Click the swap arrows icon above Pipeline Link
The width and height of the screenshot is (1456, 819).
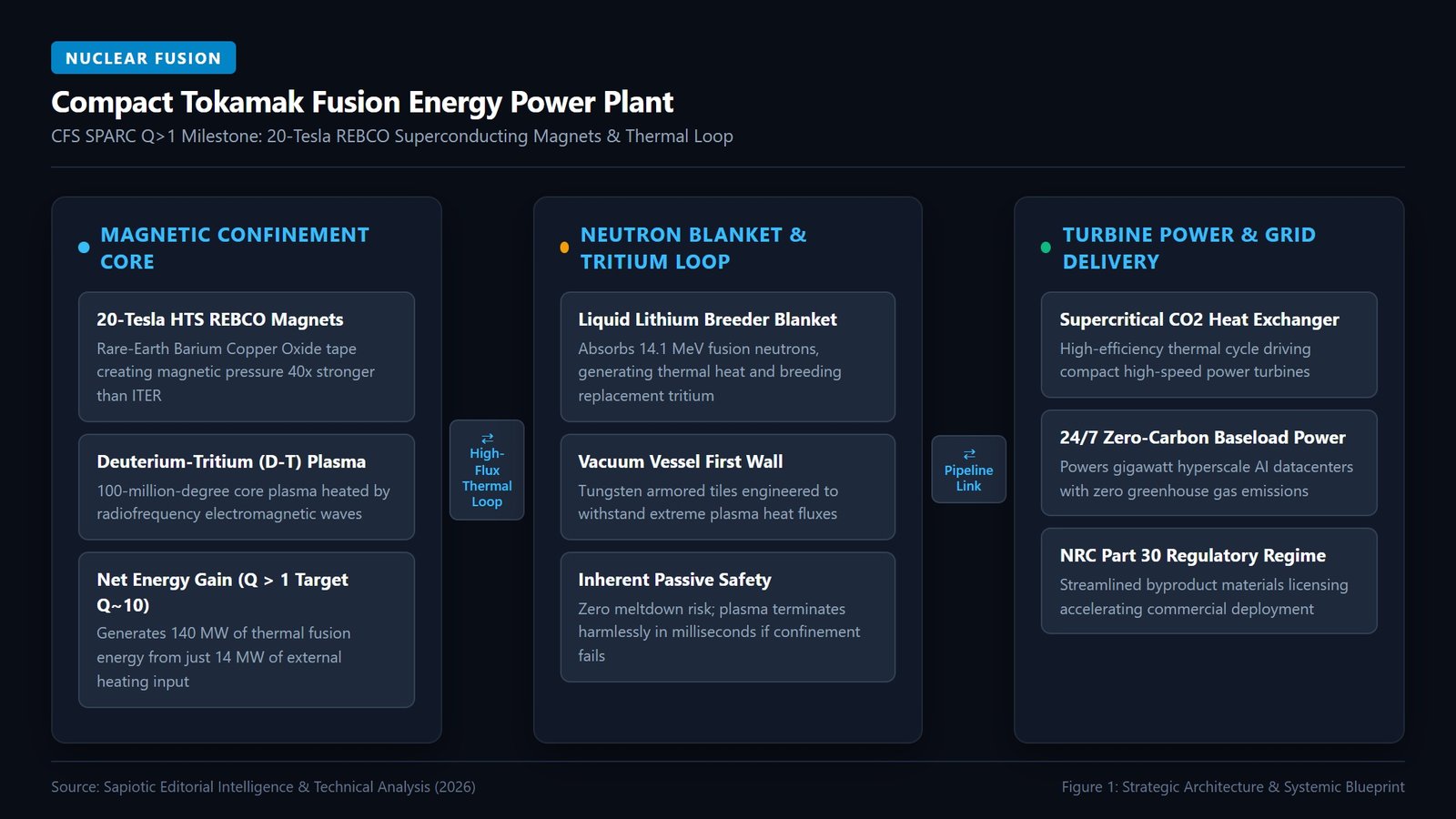968,454
